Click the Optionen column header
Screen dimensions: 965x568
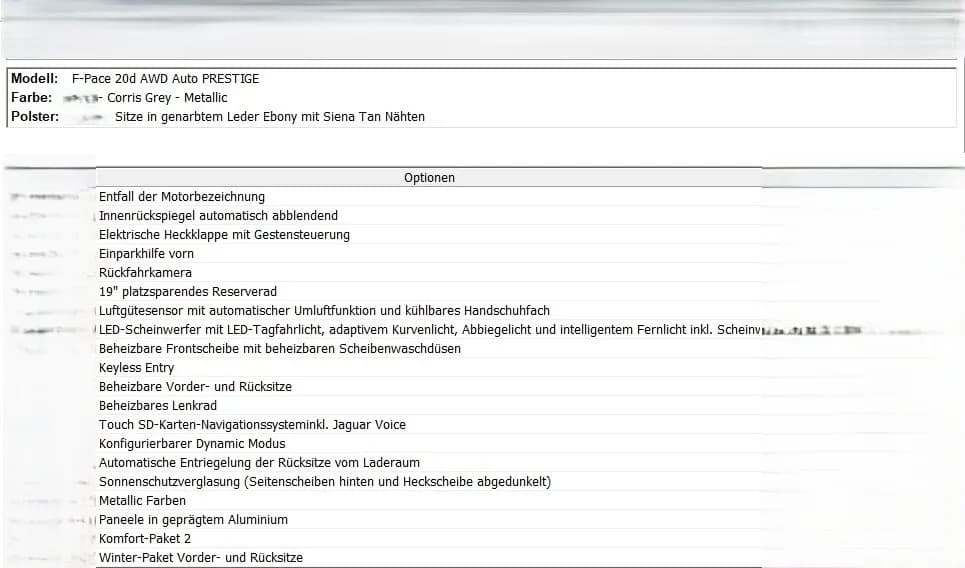click(429, 178)
